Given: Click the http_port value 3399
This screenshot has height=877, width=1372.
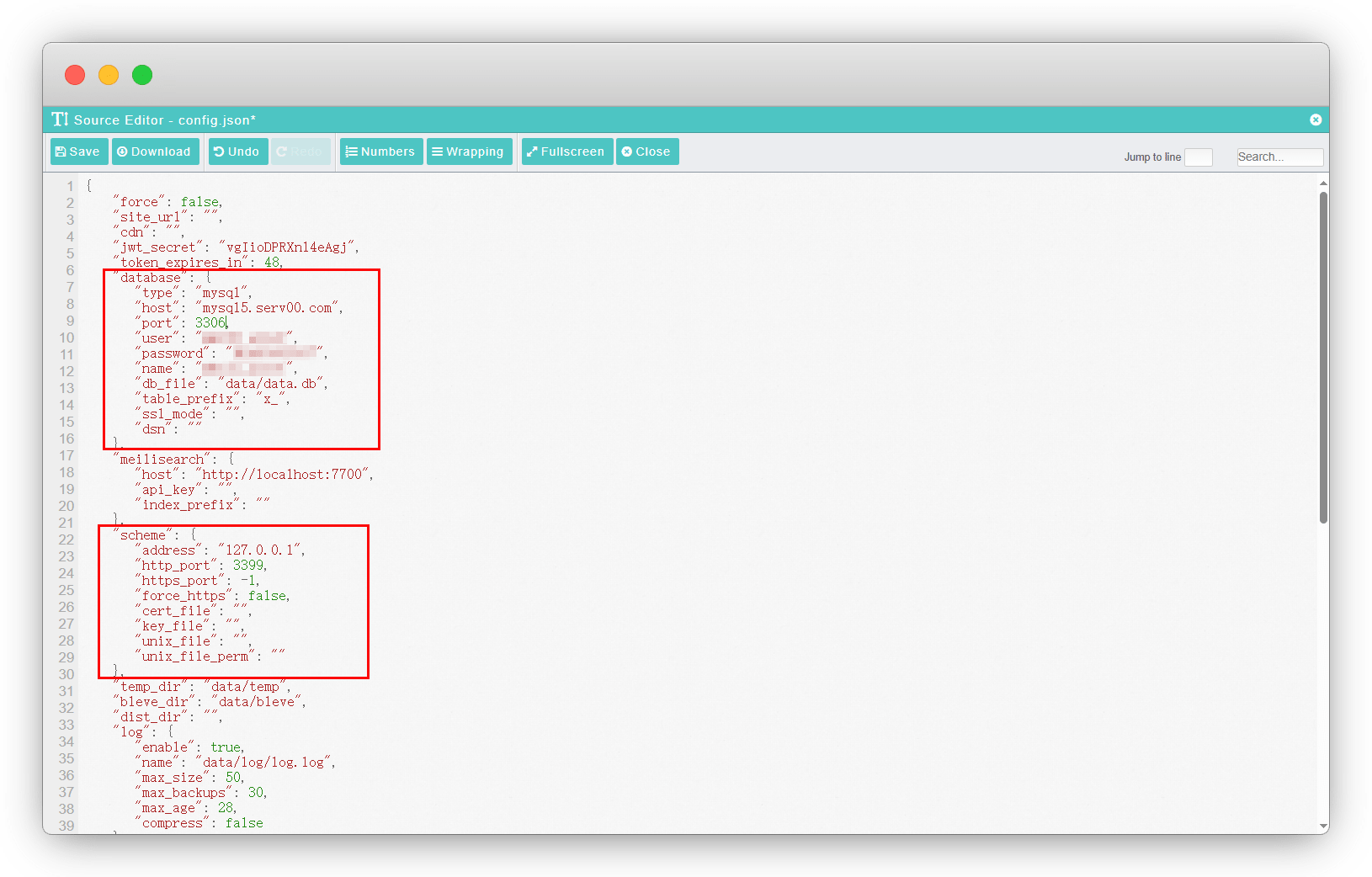Looking at the screenshot, I should (248, 566).
